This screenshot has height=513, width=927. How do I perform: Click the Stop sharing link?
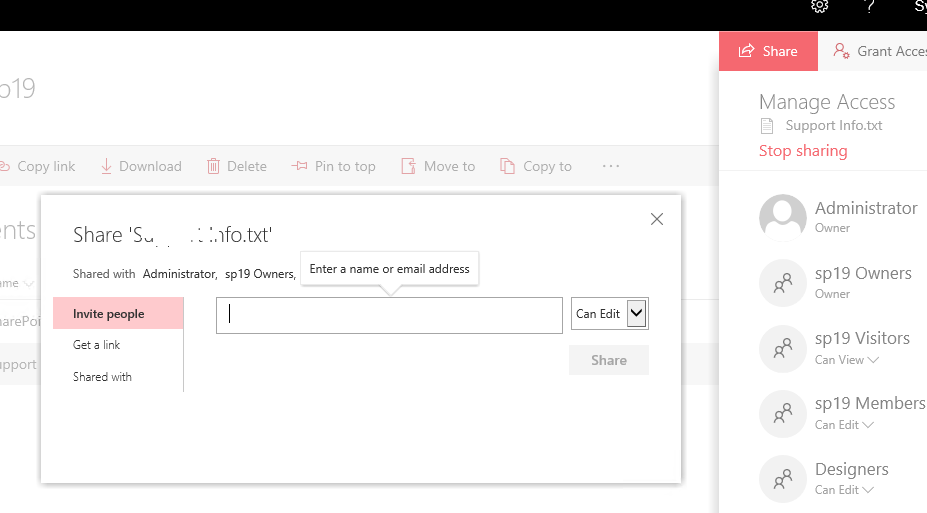tap(803, 151)
